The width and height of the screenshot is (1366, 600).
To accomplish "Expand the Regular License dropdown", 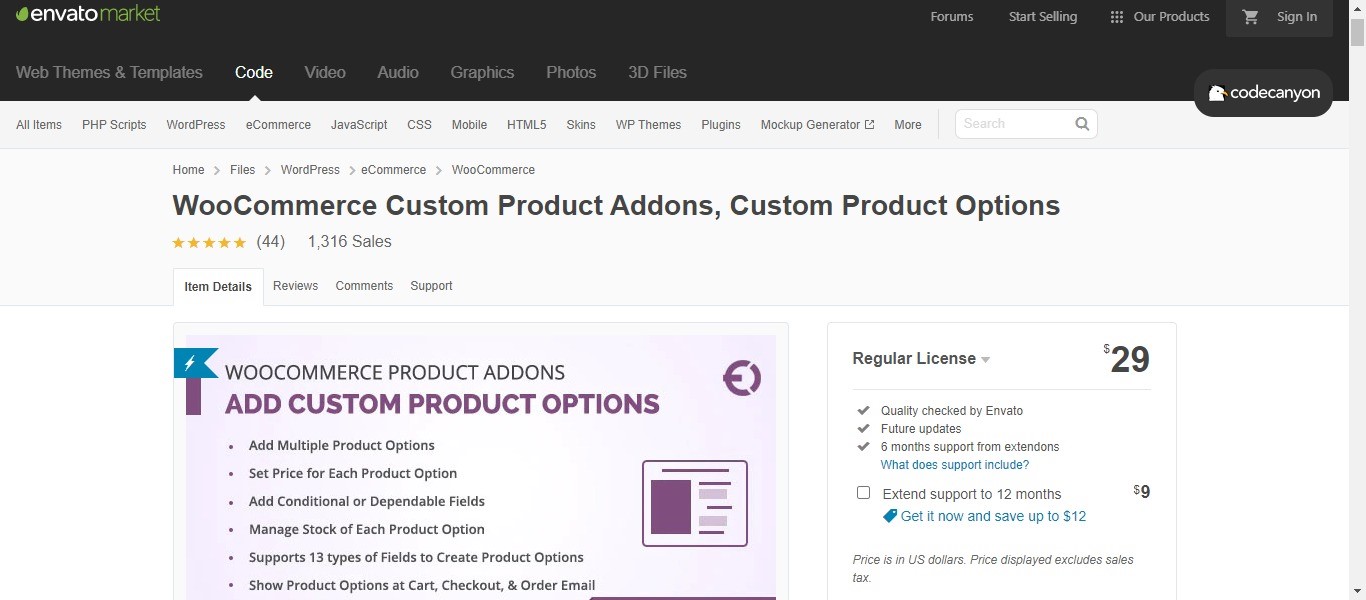I will [986, 360].
